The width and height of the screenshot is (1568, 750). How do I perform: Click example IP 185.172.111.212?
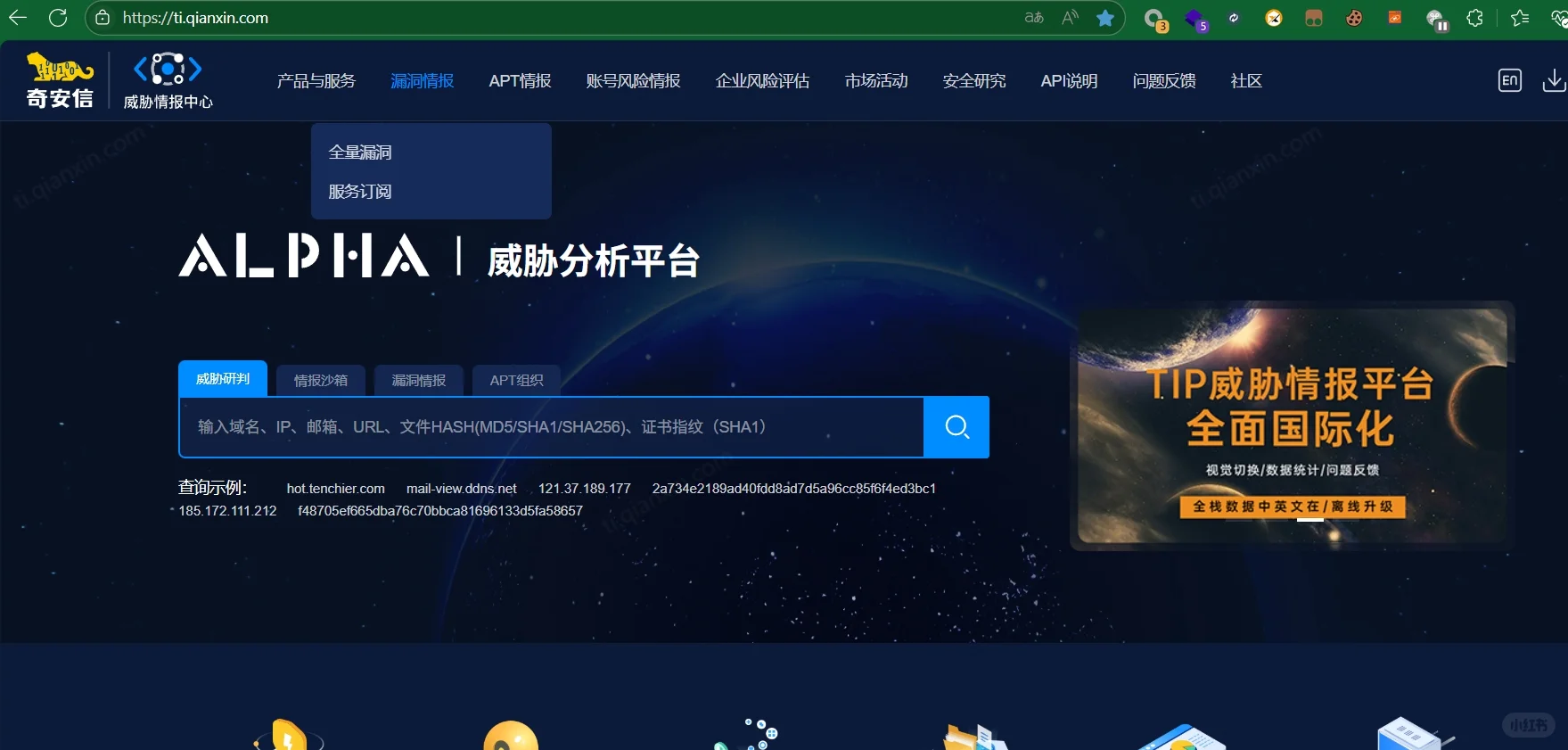click(227, 511)
